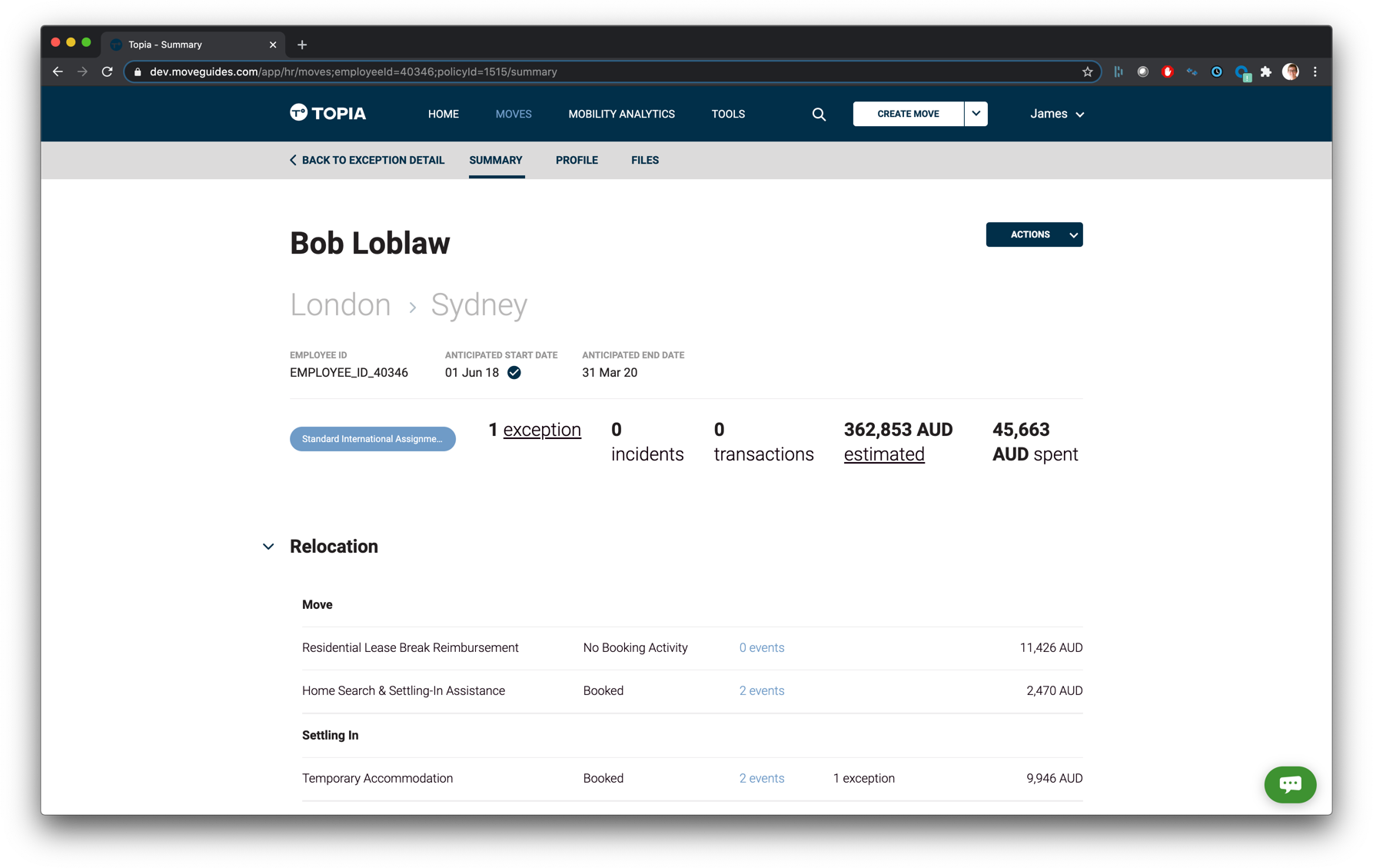Go to the Home menu

pos(444,114)
